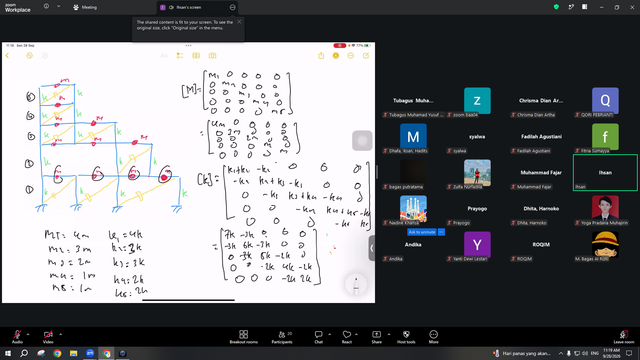Viewport: 640px width, 360px height.
Task: Open the More options menu
Action: click(433, 337)
